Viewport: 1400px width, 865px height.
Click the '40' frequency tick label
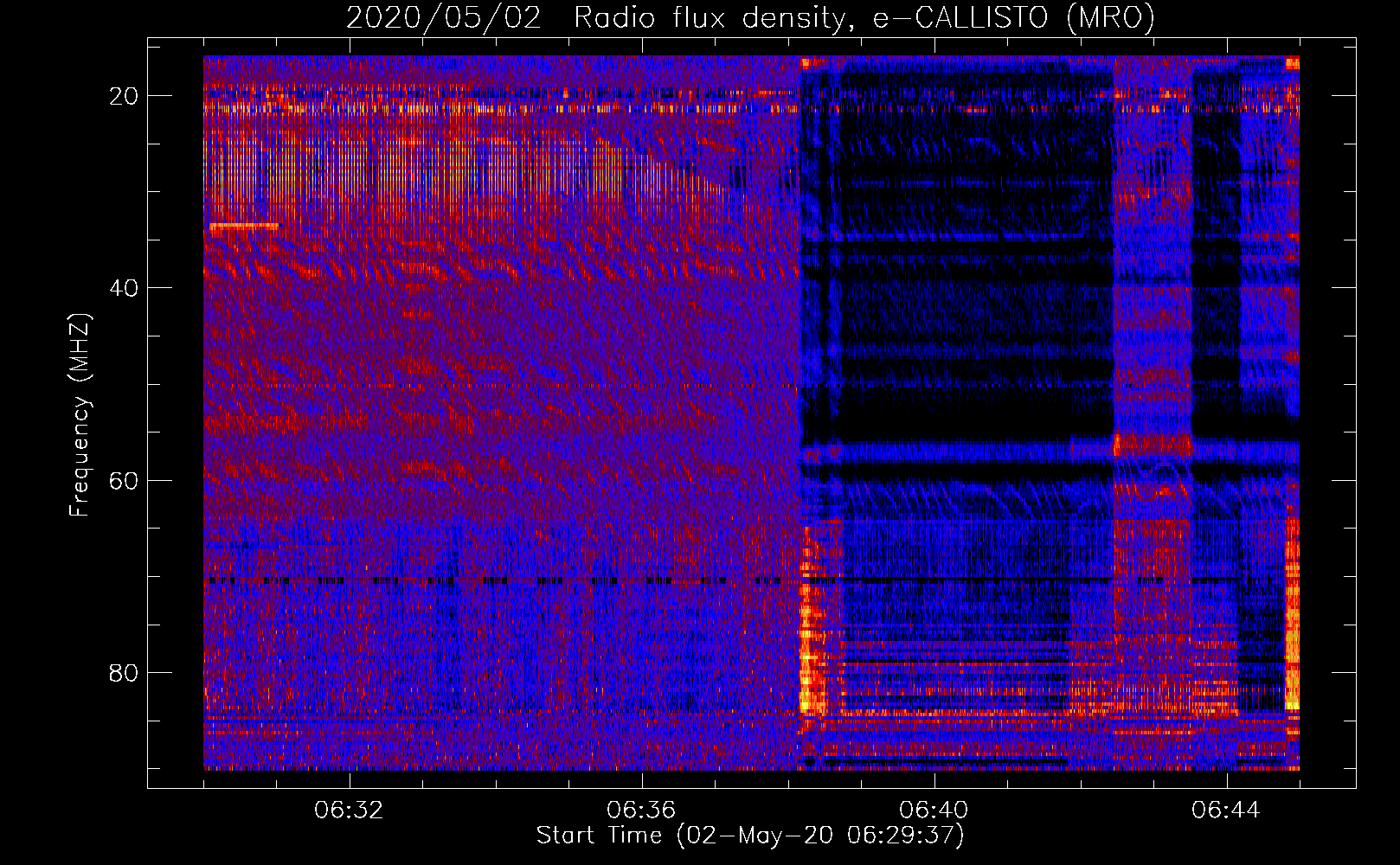(125, 288)
